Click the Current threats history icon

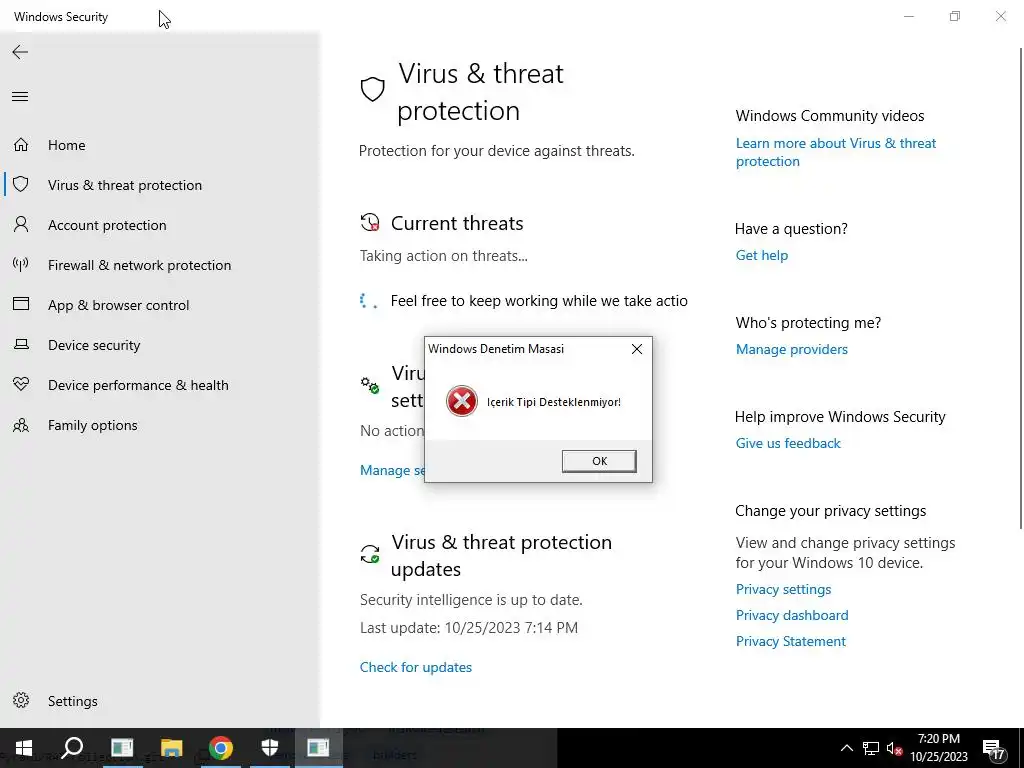point(370,223)
